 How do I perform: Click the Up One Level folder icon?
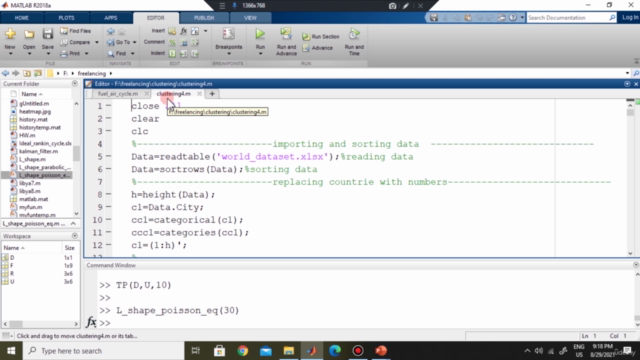pos(27,73)
